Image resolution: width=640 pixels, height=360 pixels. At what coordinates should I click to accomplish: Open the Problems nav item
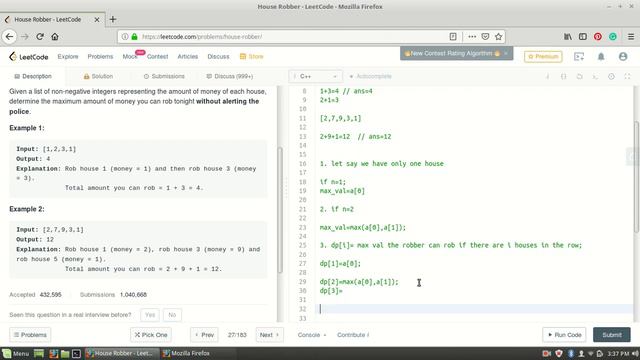(100, 57)
